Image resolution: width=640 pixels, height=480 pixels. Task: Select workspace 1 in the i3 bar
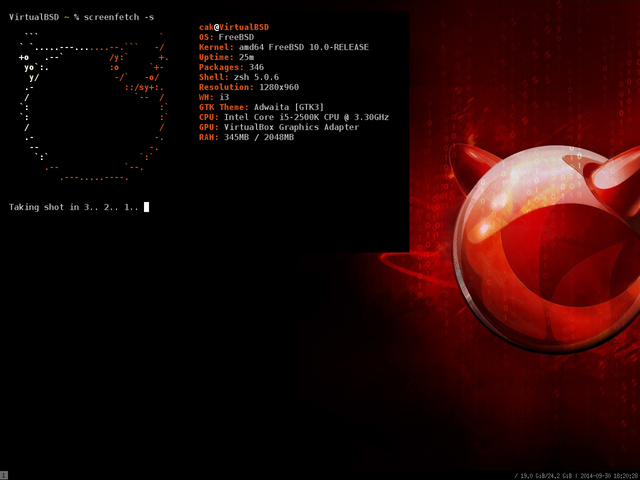click(4, 475)
